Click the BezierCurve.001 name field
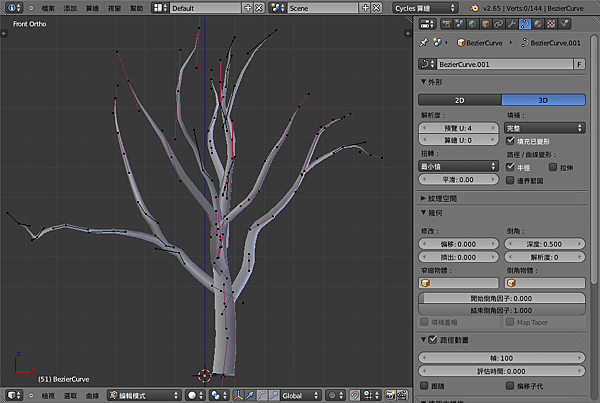This screenshot has height=403, width=600. point(500,63)
